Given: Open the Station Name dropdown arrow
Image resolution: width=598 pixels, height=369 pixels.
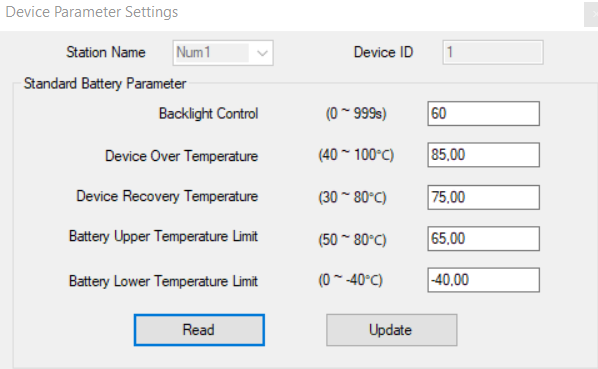Looking at the screenshot, I should coord(262,53).
